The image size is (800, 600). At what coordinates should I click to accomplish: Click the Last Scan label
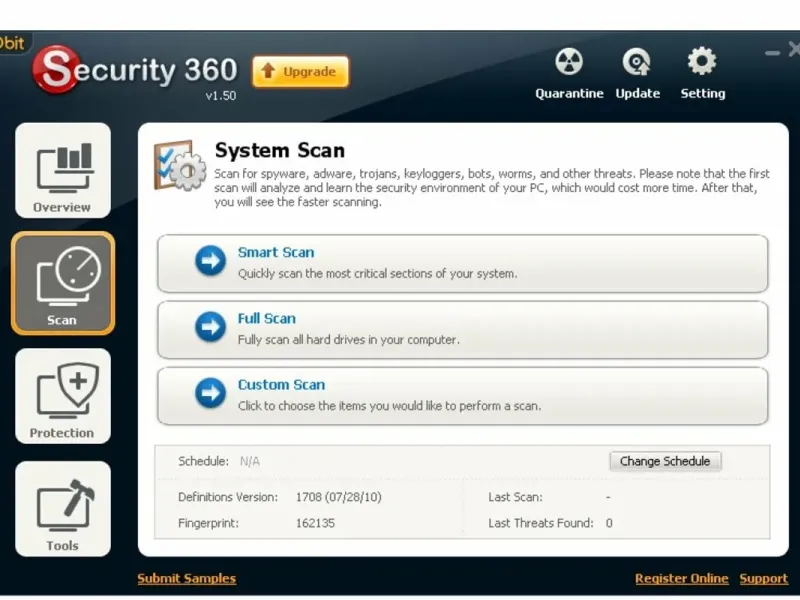coord(515,497)
